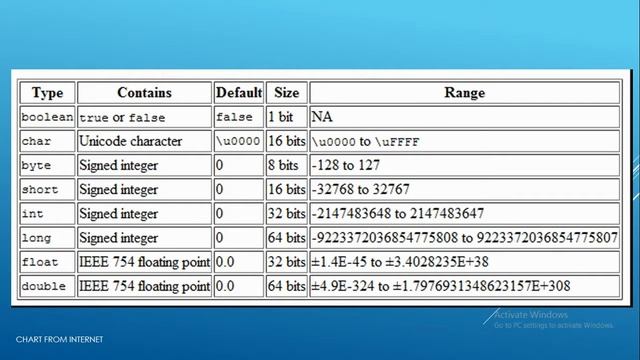The height and width of the screenshot is (360, 640).
Task: Click 'Signed integer' in the int row
Action: tap(144, 213)
